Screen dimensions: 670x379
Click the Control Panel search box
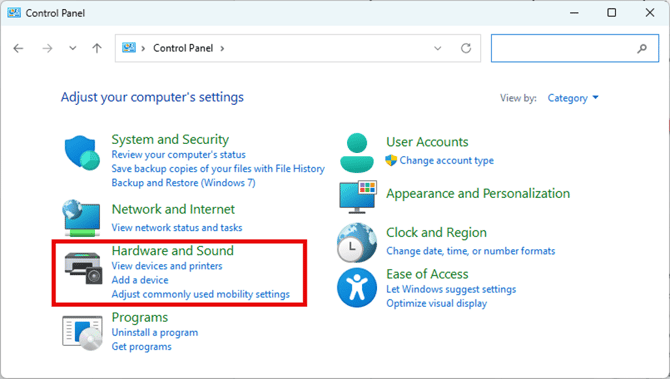coord(575,48)
